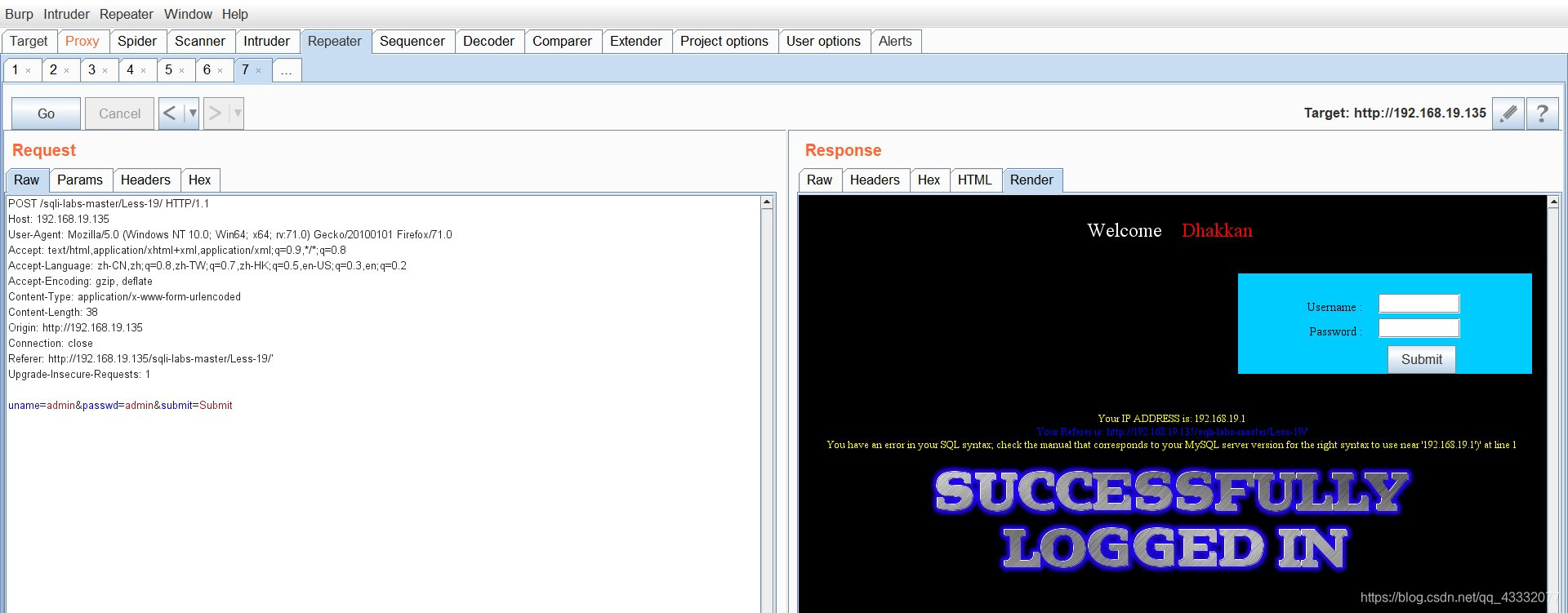Switch to the Extender tab

636,42
